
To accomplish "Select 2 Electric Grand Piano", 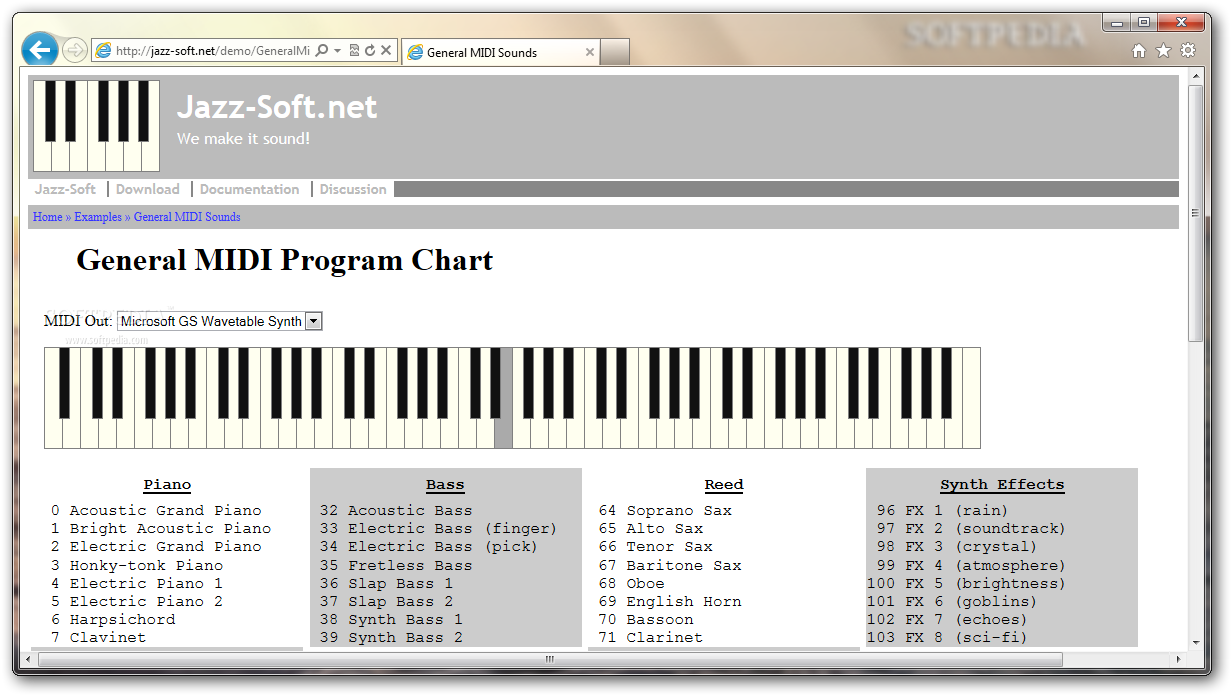I will tap(156, 547).
